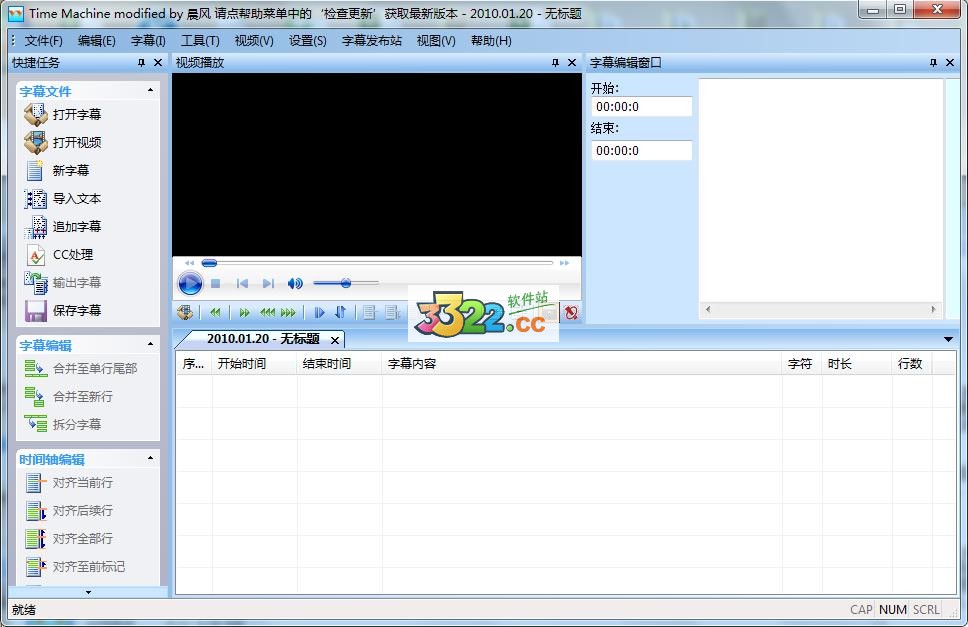Open the 帮助(H) menu
Screen dimensions: 968x627
(491, 41)
